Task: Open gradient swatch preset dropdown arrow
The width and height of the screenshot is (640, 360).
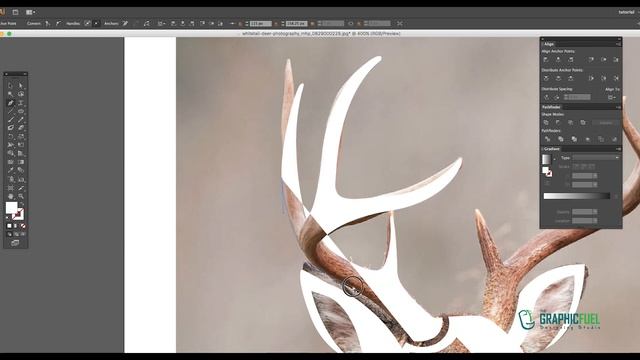Action: (554, 159)
